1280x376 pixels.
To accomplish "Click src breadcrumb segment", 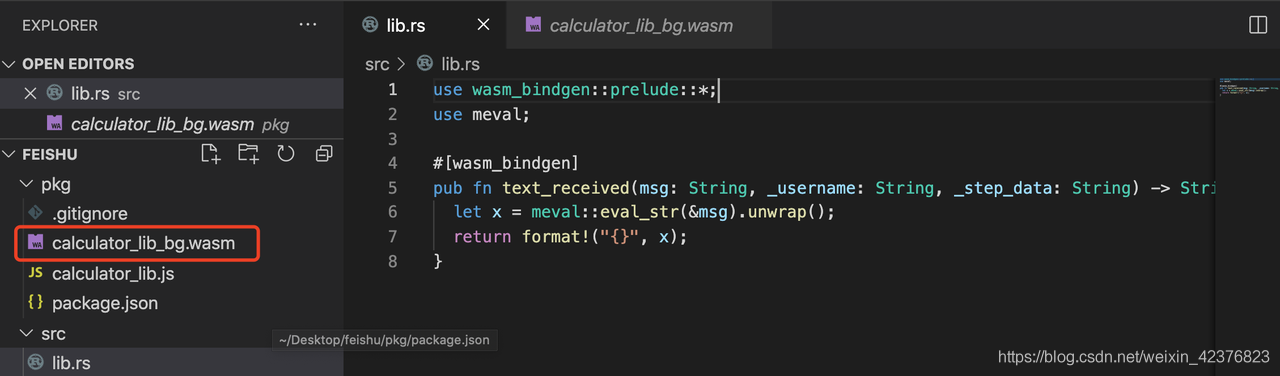I will [377, 64].
